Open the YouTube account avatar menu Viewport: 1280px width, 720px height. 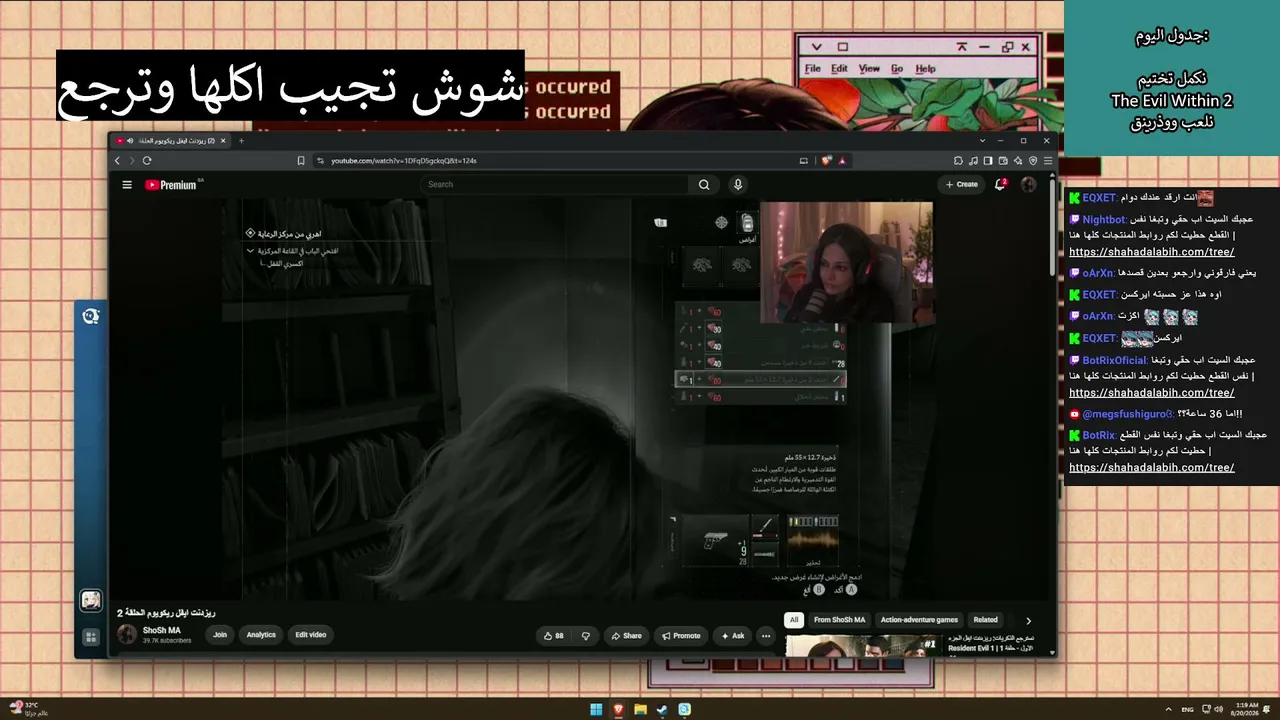click(1028, 184)
